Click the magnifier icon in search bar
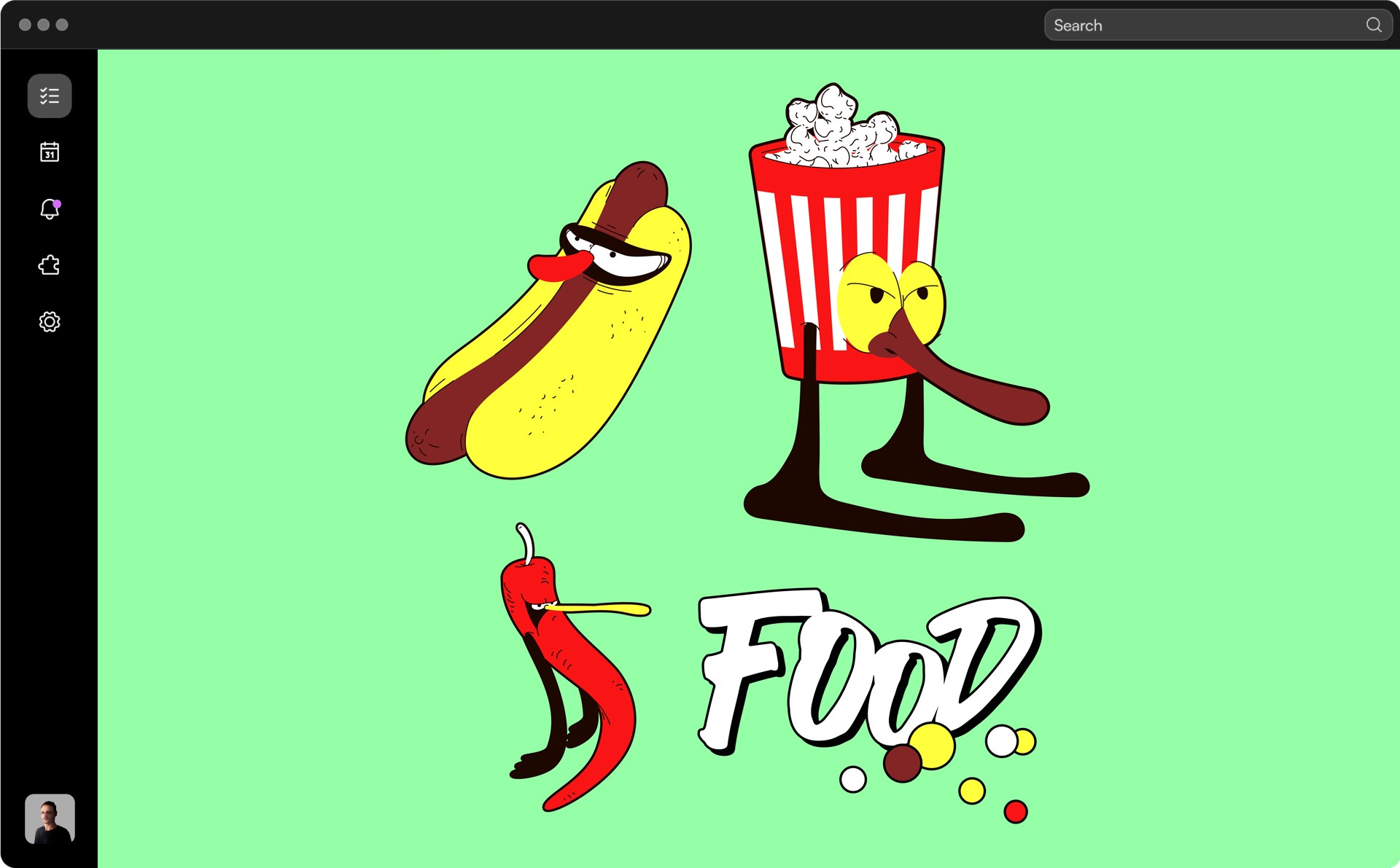Screen dimensions: 1400x868 click(x=1373, y=25)
